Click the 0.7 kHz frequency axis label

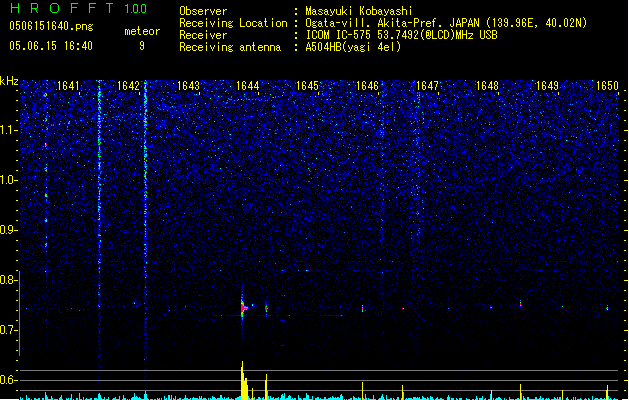coord(8,330)
